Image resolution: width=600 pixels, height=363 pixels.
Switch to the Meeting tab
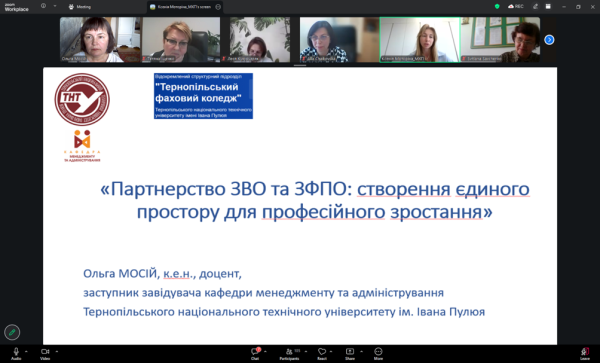(x=80, y=7)
